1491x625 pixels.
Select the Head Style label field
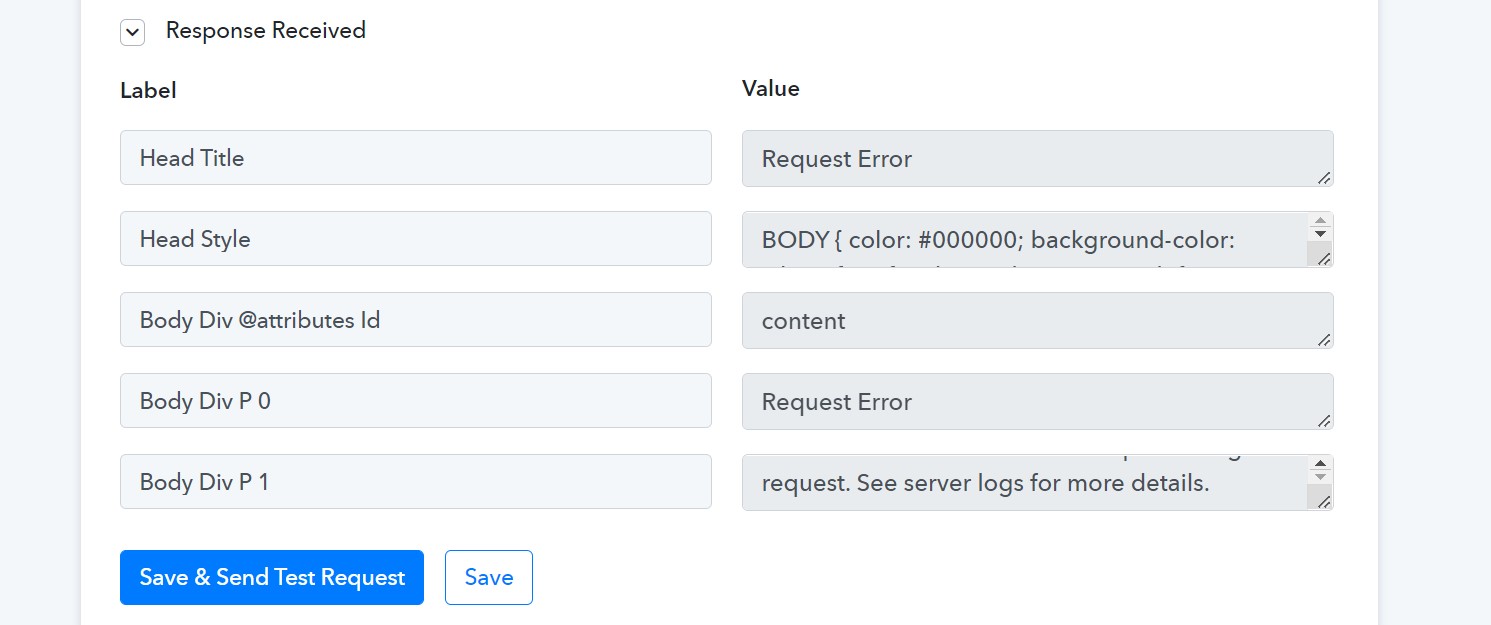click(416, 238)
